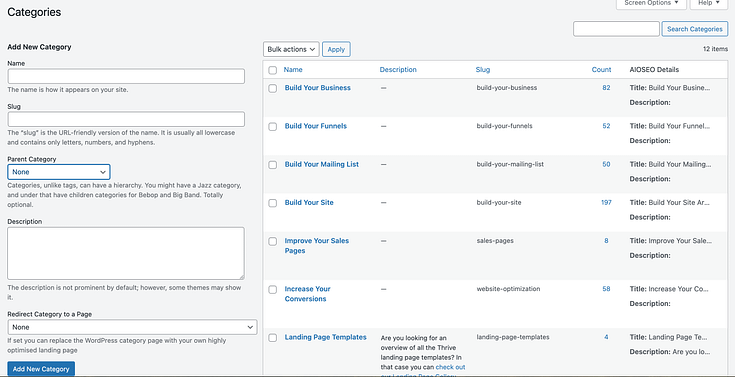Screen dimensions: 735x377
Task: Open the Build Your Mailing List category
Action: pos(322,165)
